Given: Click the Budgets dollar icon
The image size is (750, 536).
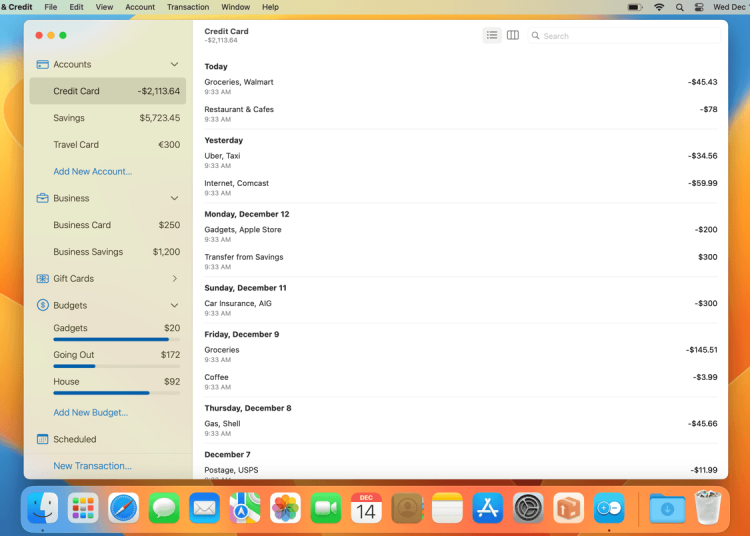Looking at the screenshot, I should pyautogui.click(x=43, y=305).
